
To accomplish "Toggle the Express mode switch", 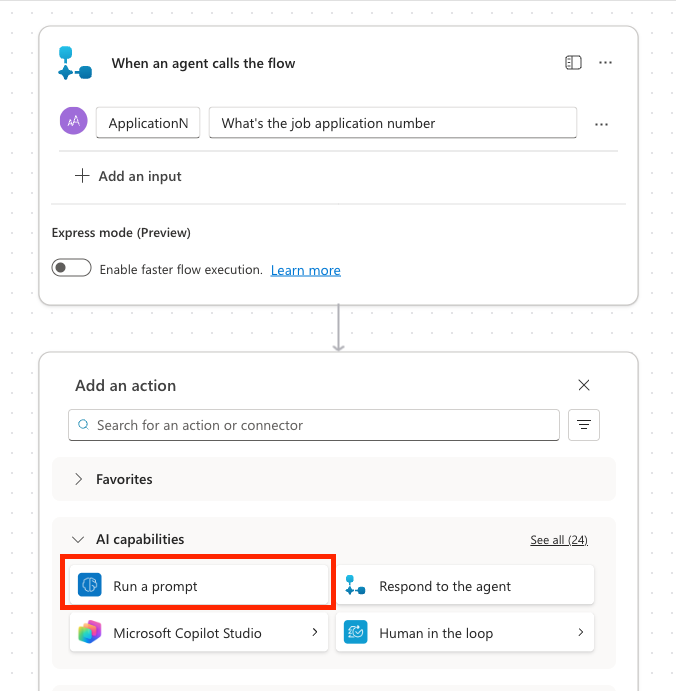I will click(x=71, y=267).
